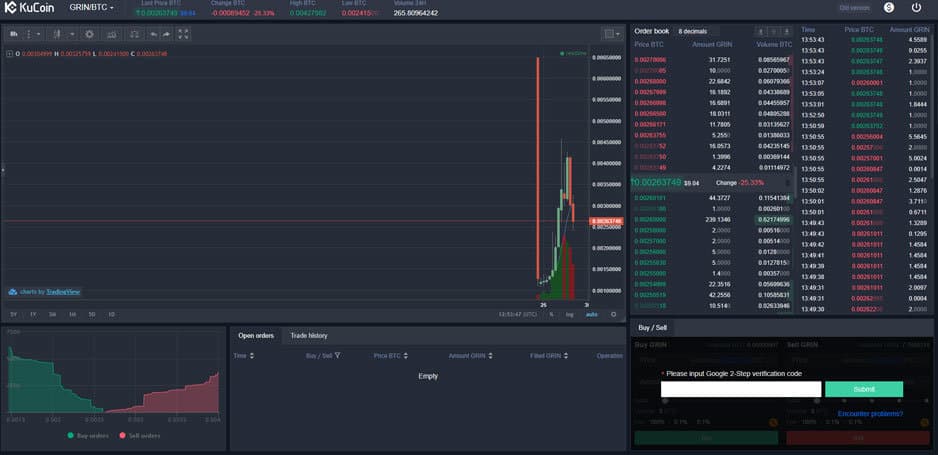
Task: Click trade row with amount 4.5589
Action: (865, 40)
